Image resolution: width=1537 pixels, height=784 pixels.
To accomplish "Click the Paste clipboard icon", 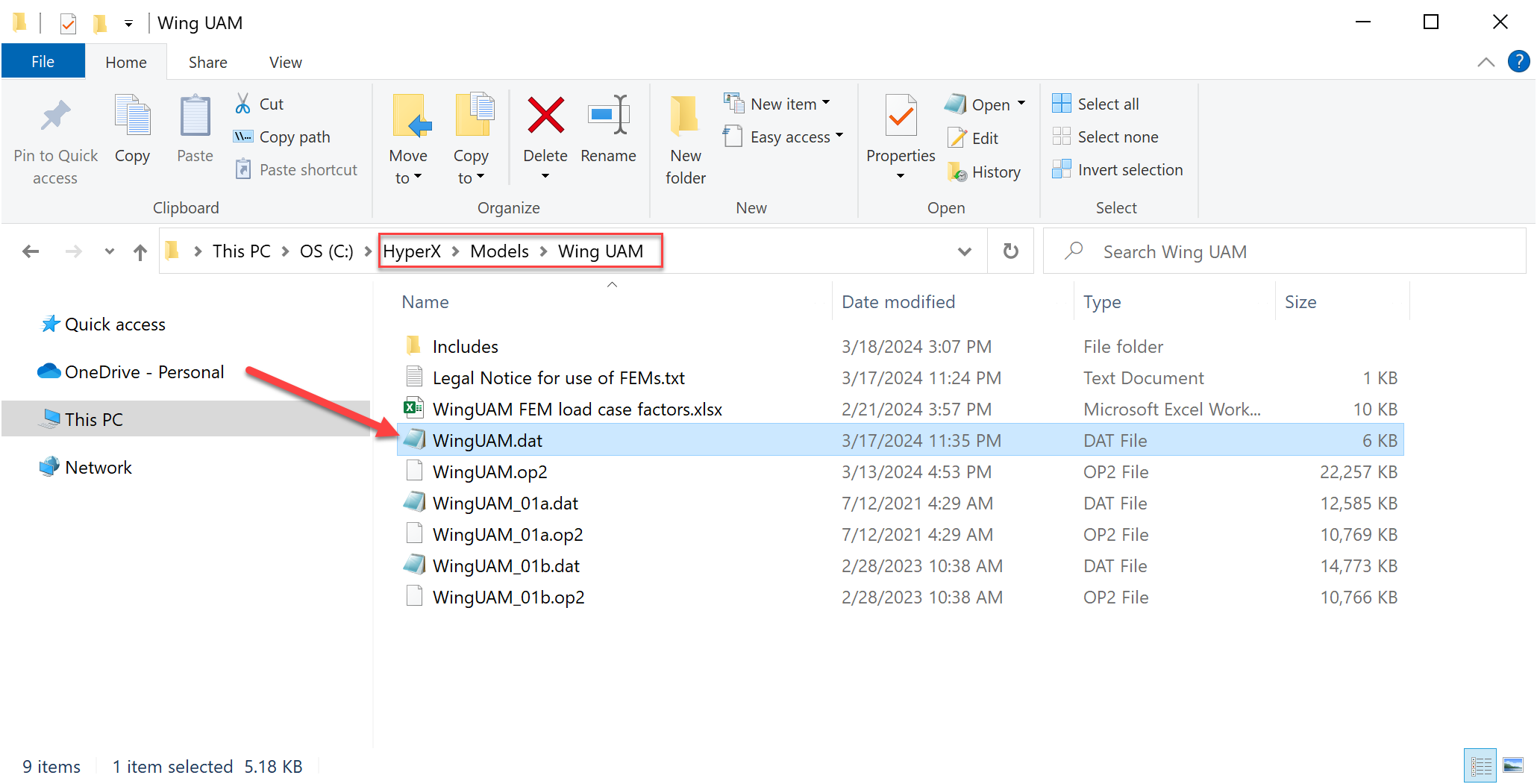I will 195,116.
